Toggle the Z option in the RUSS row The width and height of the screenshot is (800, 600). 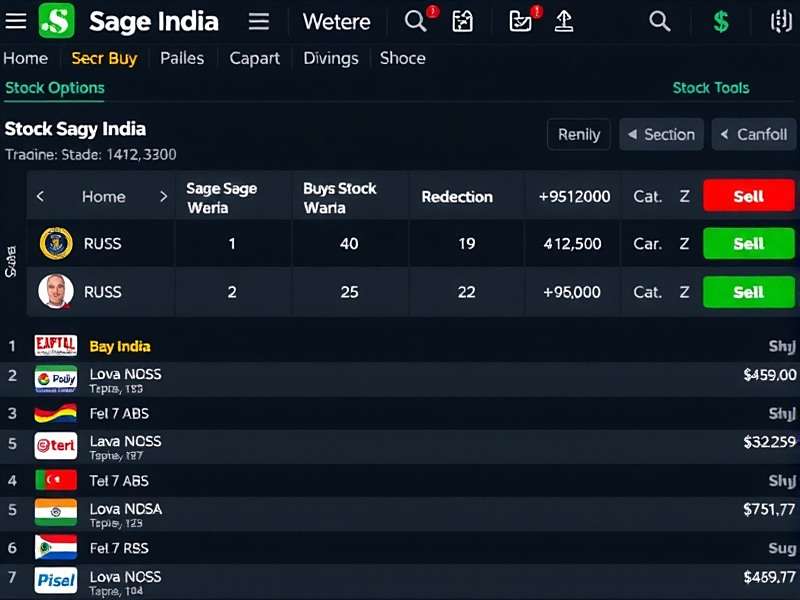pyautogui.click(x=685, y=243)
